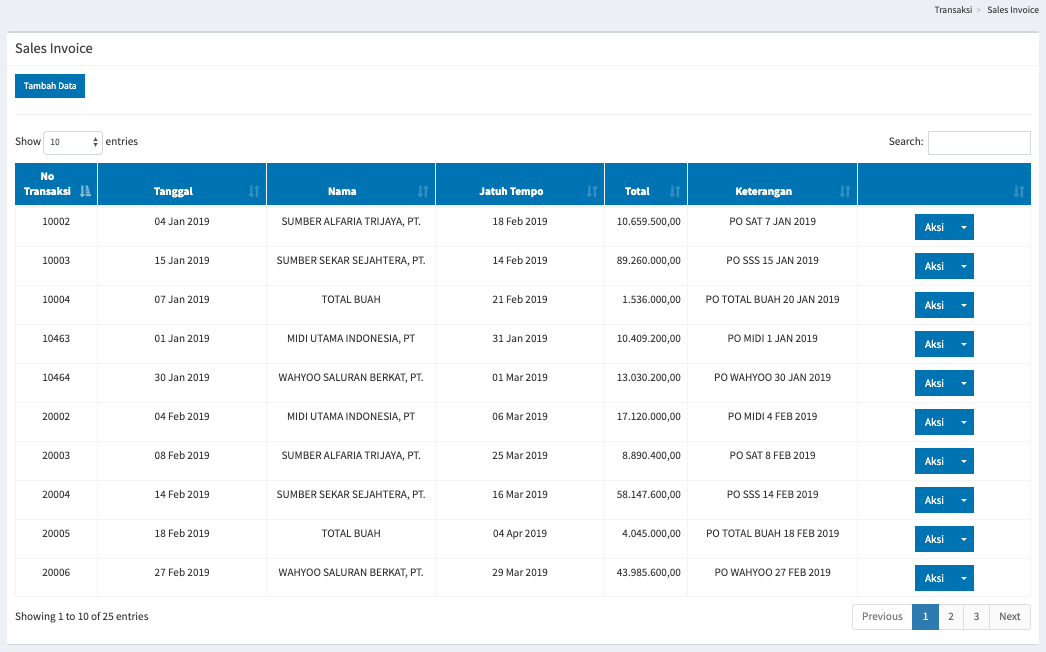Click Aksi button for invoice 20006
Viewport: 1046px width, 652px height.
click(934, 579)
